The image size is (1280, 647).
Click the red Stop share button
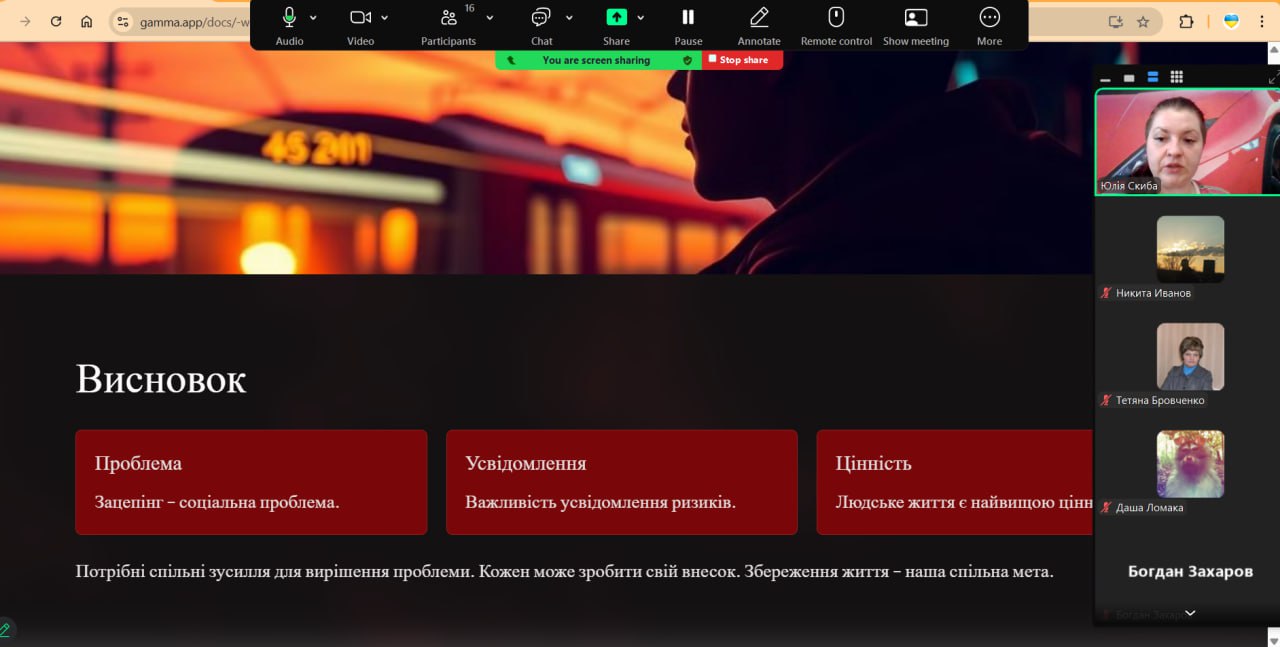point(742,60)
